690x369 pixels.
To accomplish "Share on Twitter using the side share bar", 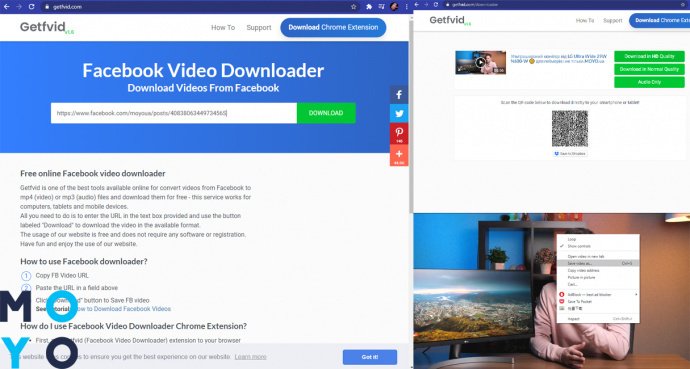I will 399,113.
